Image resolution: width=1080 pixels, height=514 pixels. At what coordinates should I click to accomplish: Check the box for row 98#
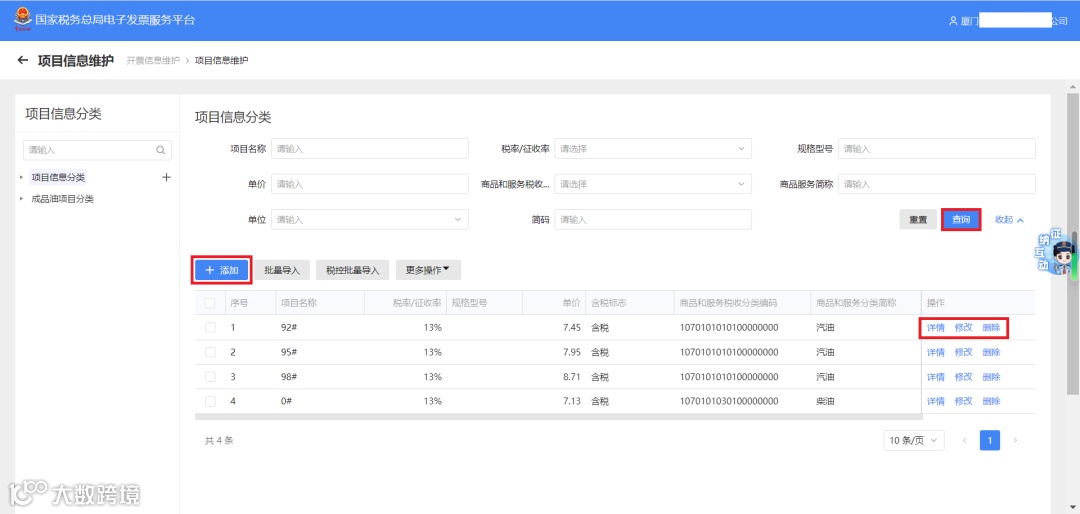(210, 377)
